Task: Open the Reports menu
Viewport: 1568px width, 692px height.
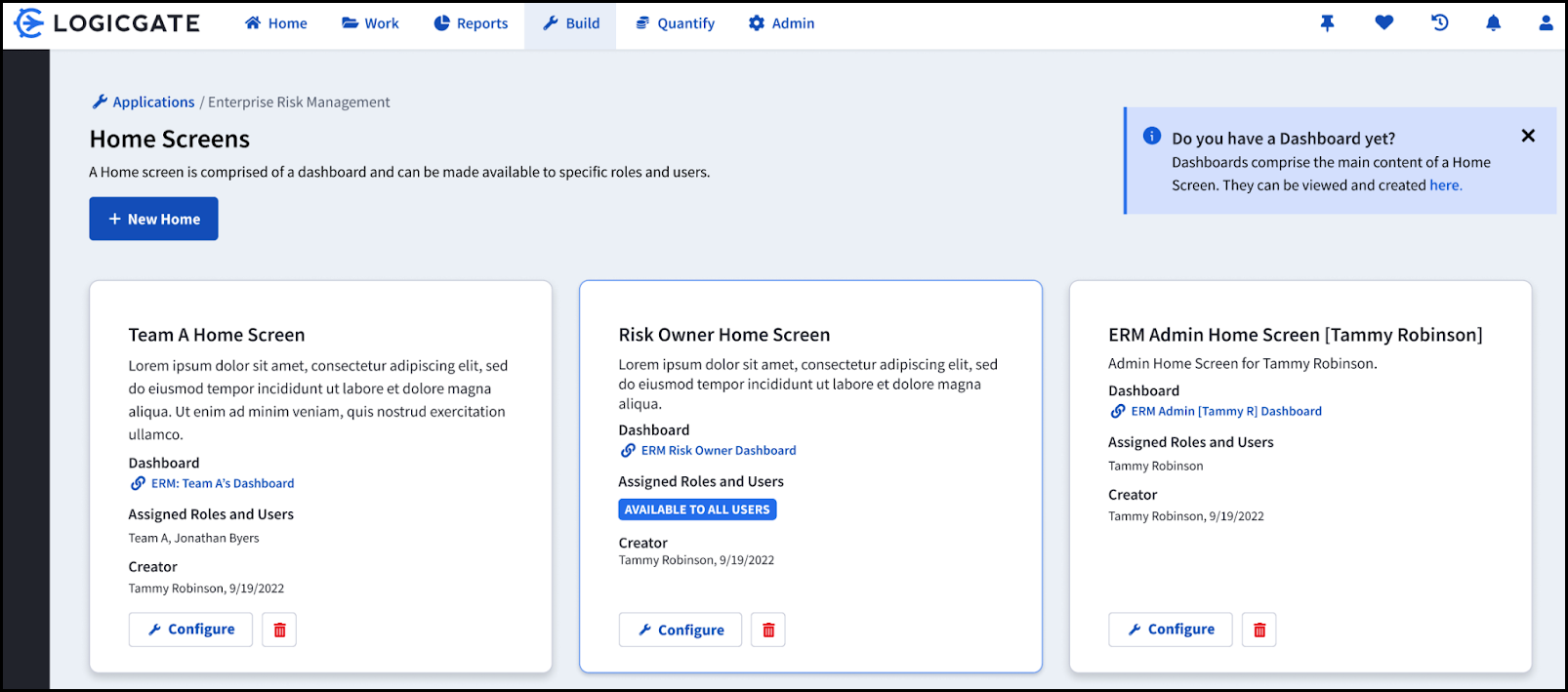Action: [471, 23]
